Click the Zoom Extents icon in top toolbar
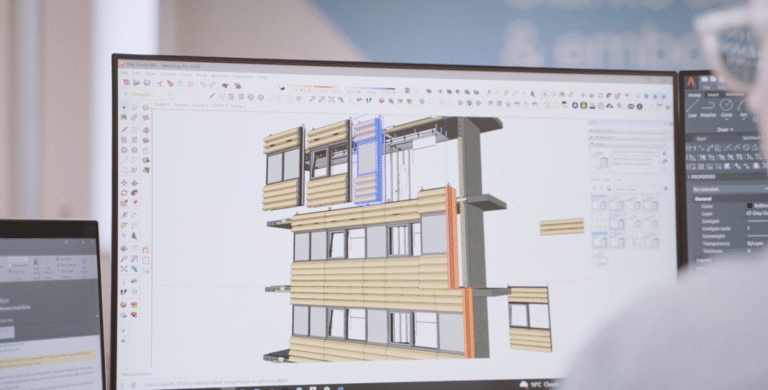The height and width of the screenshot is (390, 768). (332, 99)
